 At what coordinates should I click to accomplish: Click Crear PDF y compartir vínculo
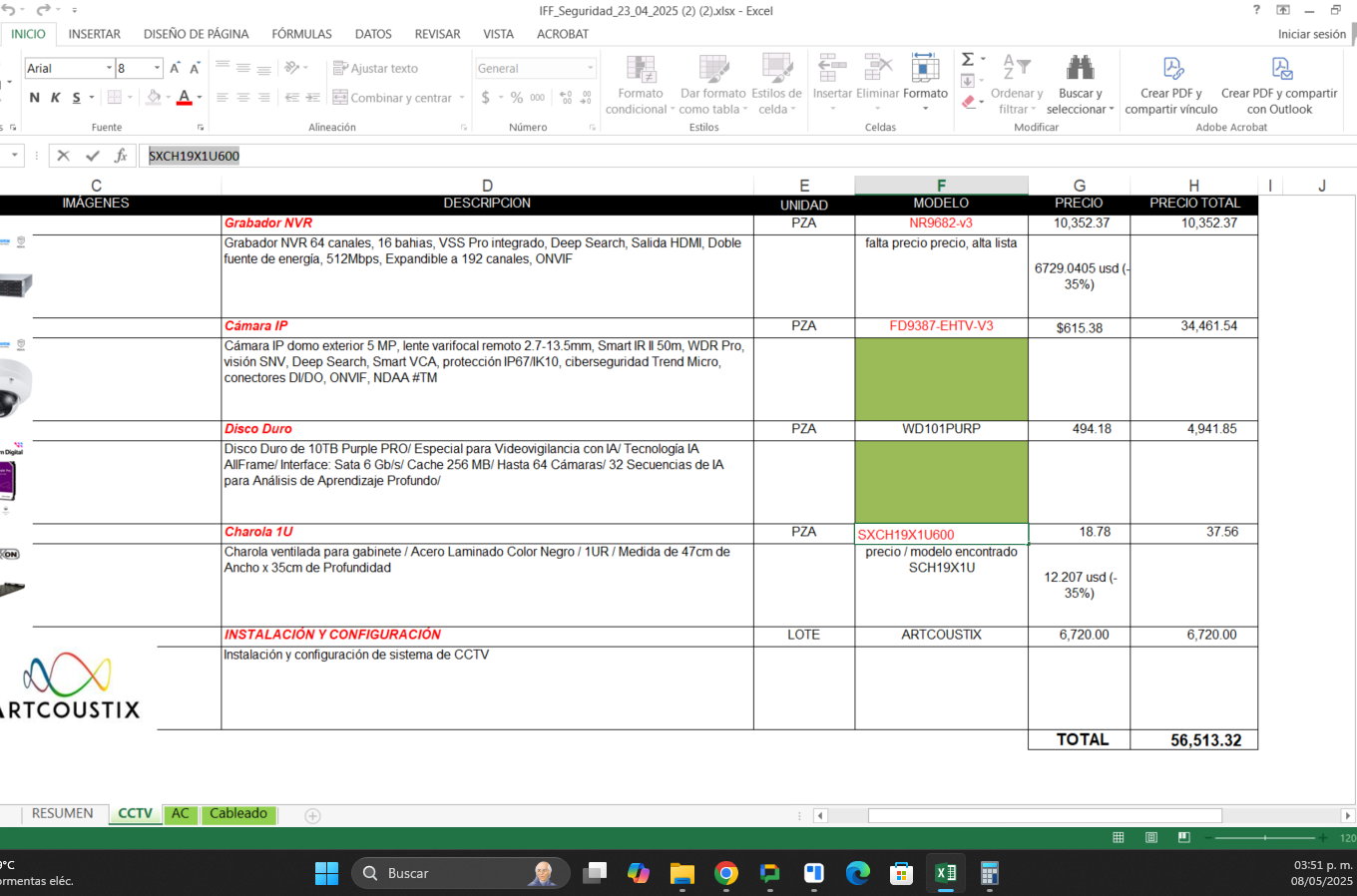point(1171,85)
